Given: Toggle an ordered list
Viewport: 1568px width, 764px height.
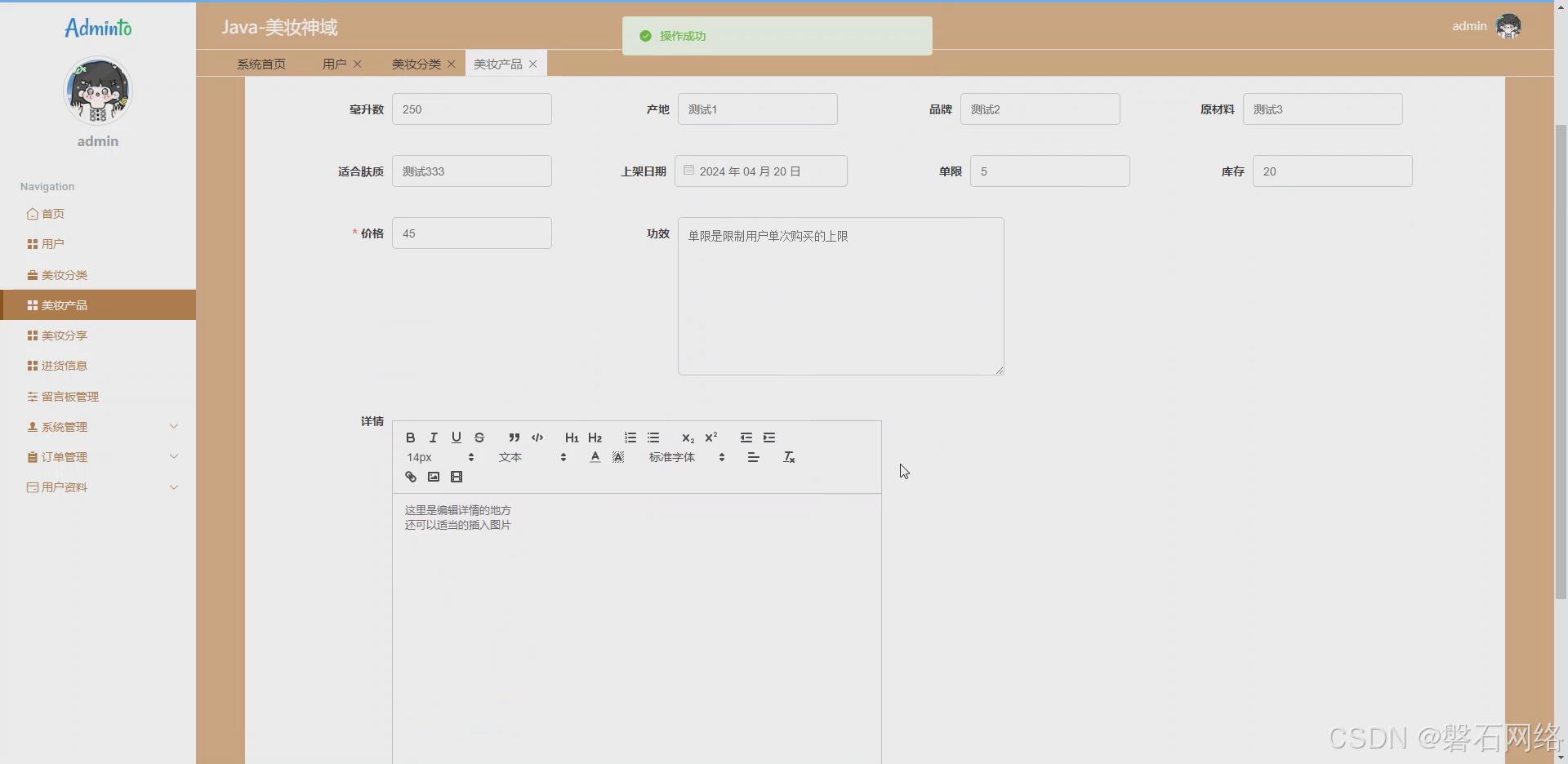Looking at the screenshot, I should click(x=629, y=438).
